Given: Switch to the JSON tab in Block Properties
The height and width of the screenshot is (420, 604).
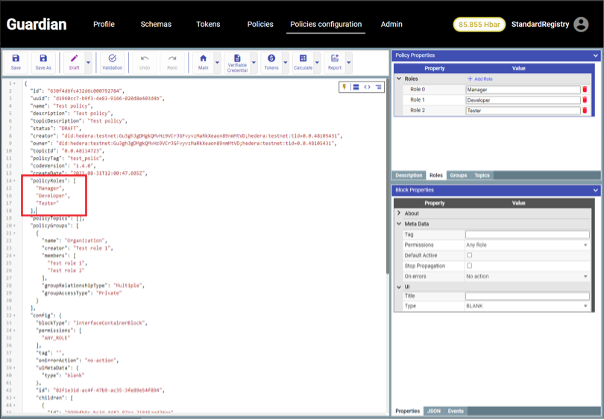Looking at the screenshot, I should pyautogui.click(x=434, y=411).
